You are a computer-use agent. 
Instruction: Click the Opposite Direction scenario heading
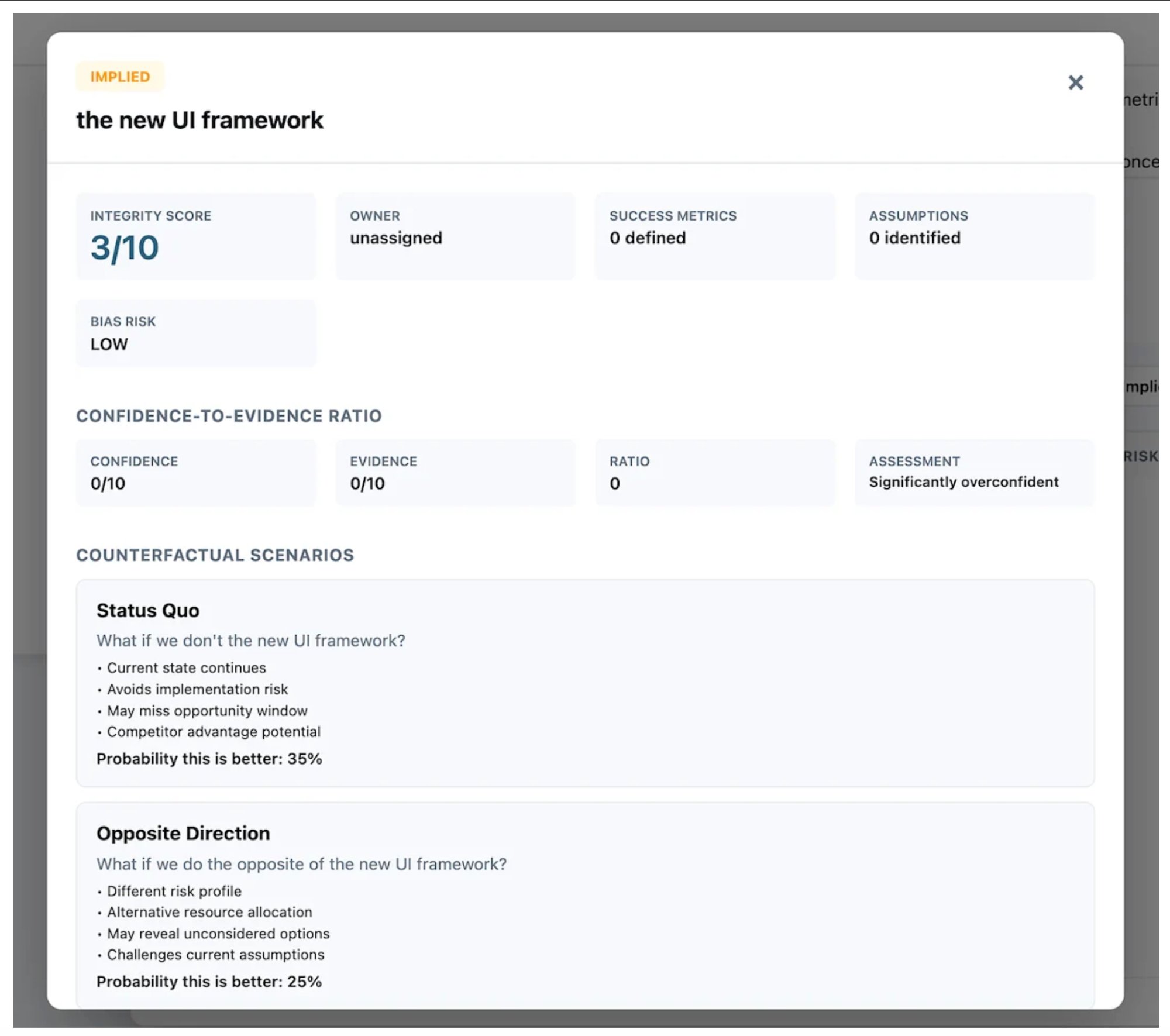point(183,833)
